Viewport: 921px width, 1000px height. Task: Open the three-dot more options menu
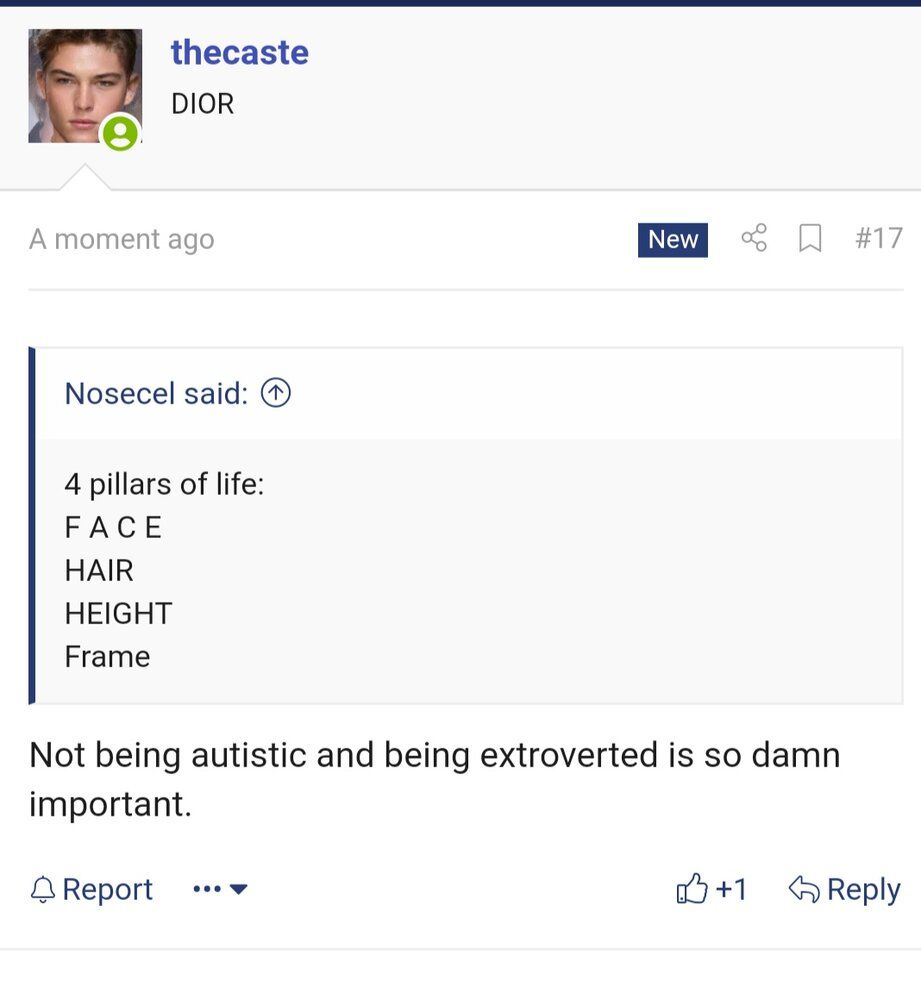(x=206, y=889)
